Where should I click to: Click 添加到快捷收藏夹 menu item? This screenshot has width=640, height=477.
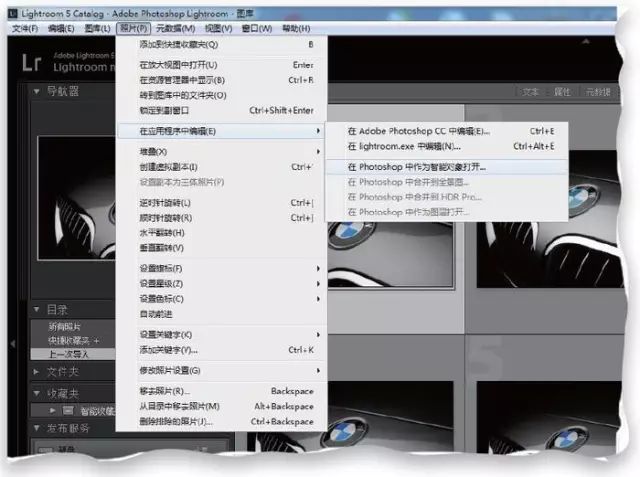coord(178,45)
